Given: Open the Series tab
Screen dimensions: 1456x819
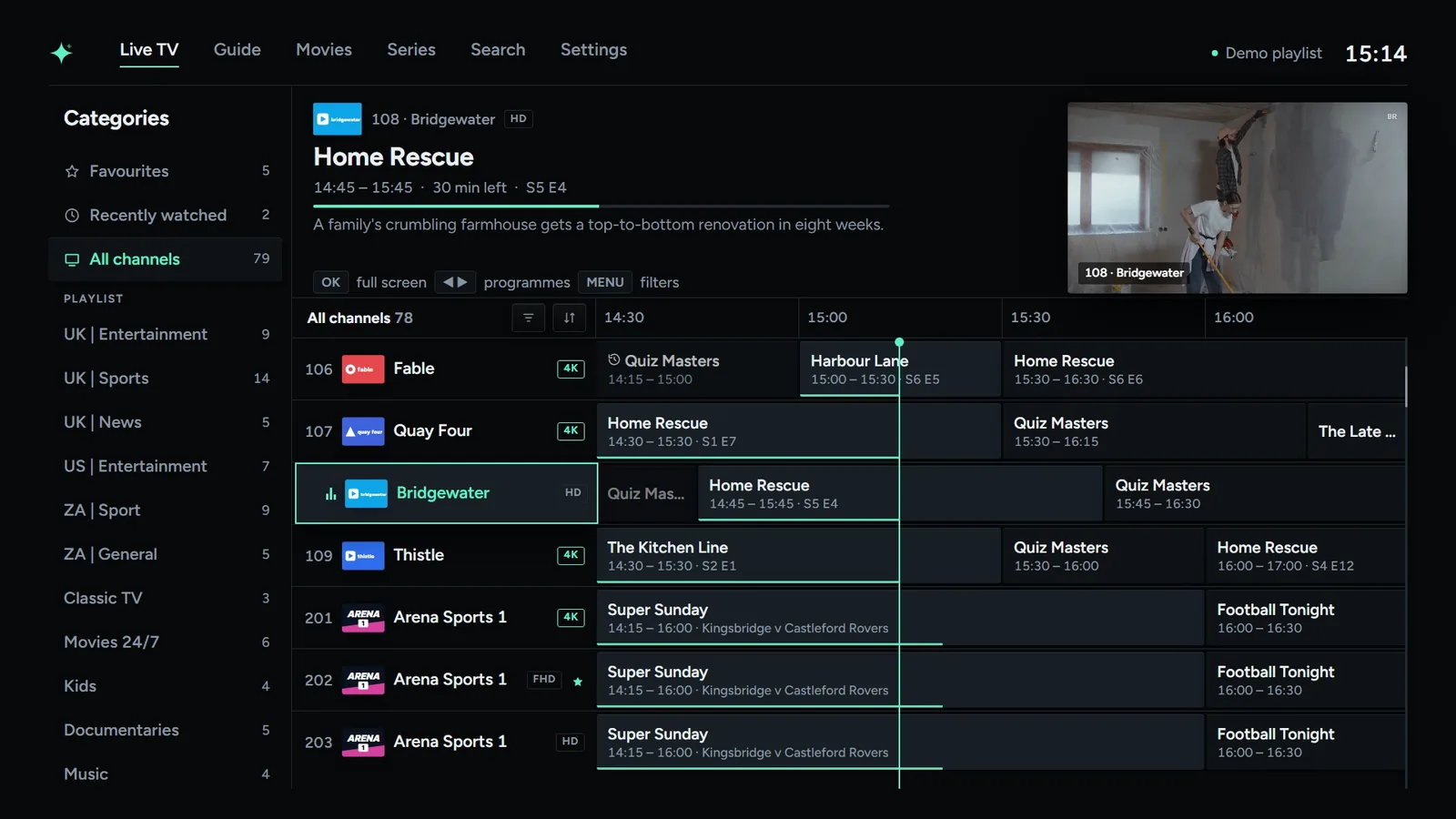Looking at the screenshot, I should [411, 50].
